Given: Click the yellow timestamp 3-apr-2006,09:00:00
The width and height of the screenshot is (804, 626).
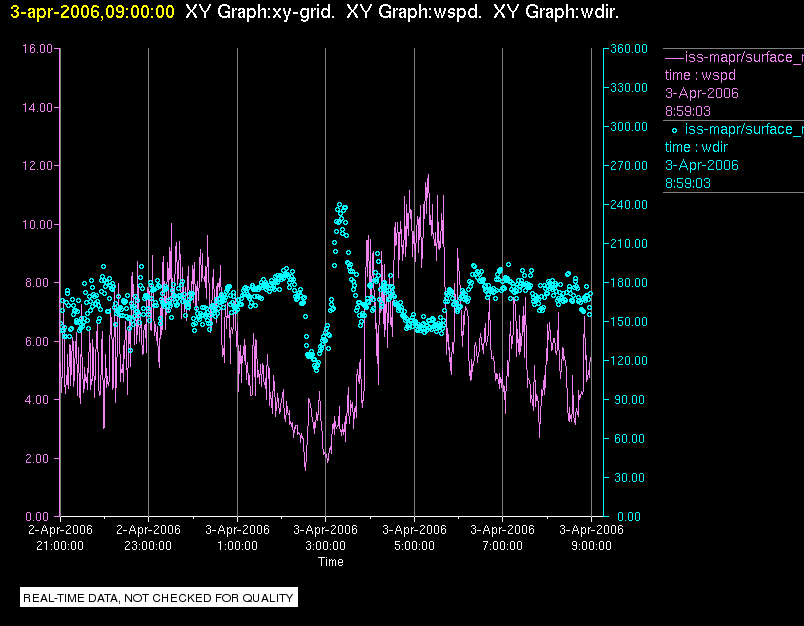Looking at the screenshot, I should pyautogui.click(x=92, y=12).
